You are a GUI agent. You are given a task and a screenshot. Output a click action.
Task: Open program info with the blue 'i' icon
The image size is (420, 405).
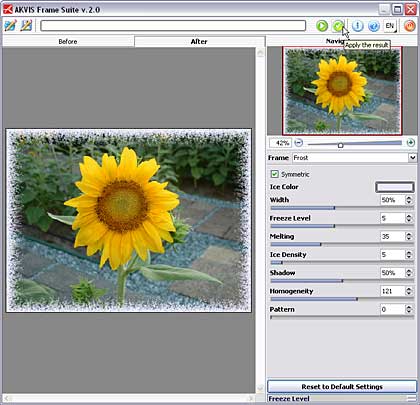[x=357, y=26]
